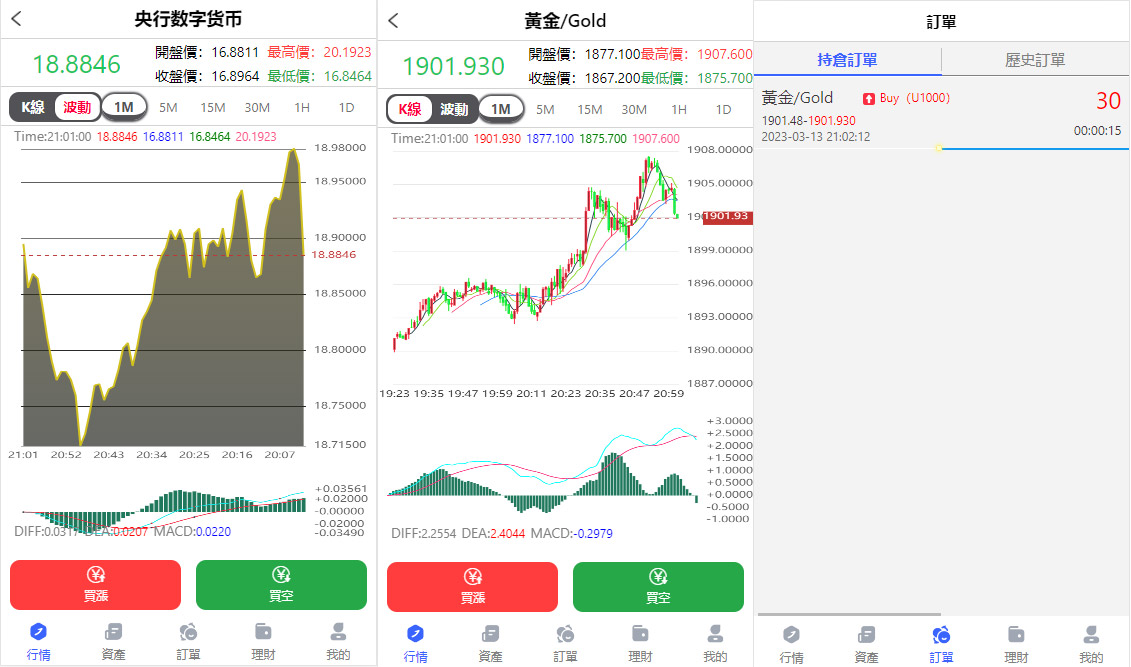Open 我的 icon in 央行数字货币 panel
The width and height of the screenshot is (1131, 667).
click(x=338, y=632)
